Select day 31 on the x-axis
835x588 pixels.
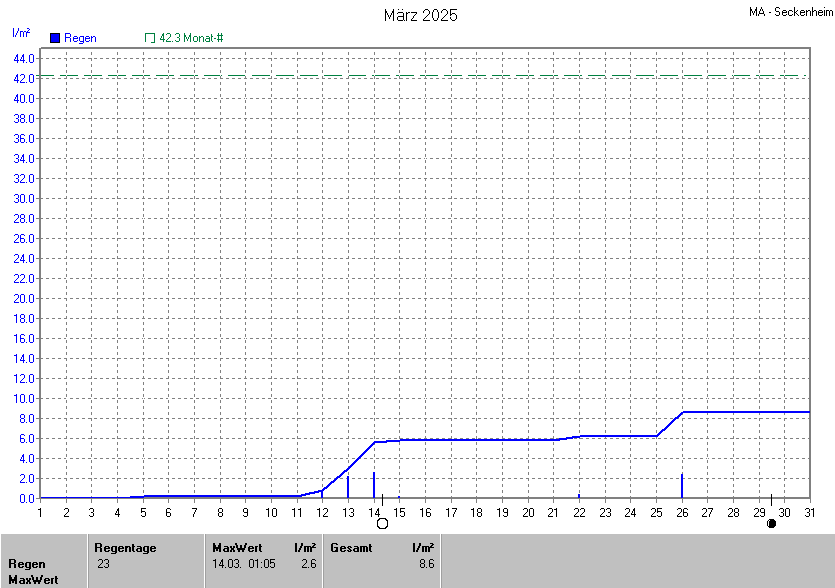809,512
